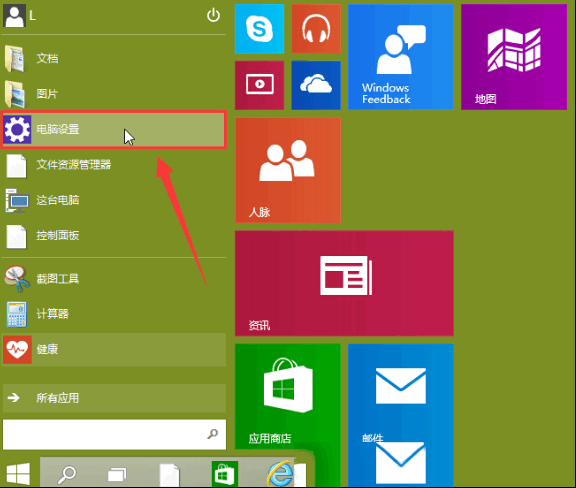The image size is (576, 488).
Task: Open the 图片 pictures folder
Action: (x=114, y=94)
